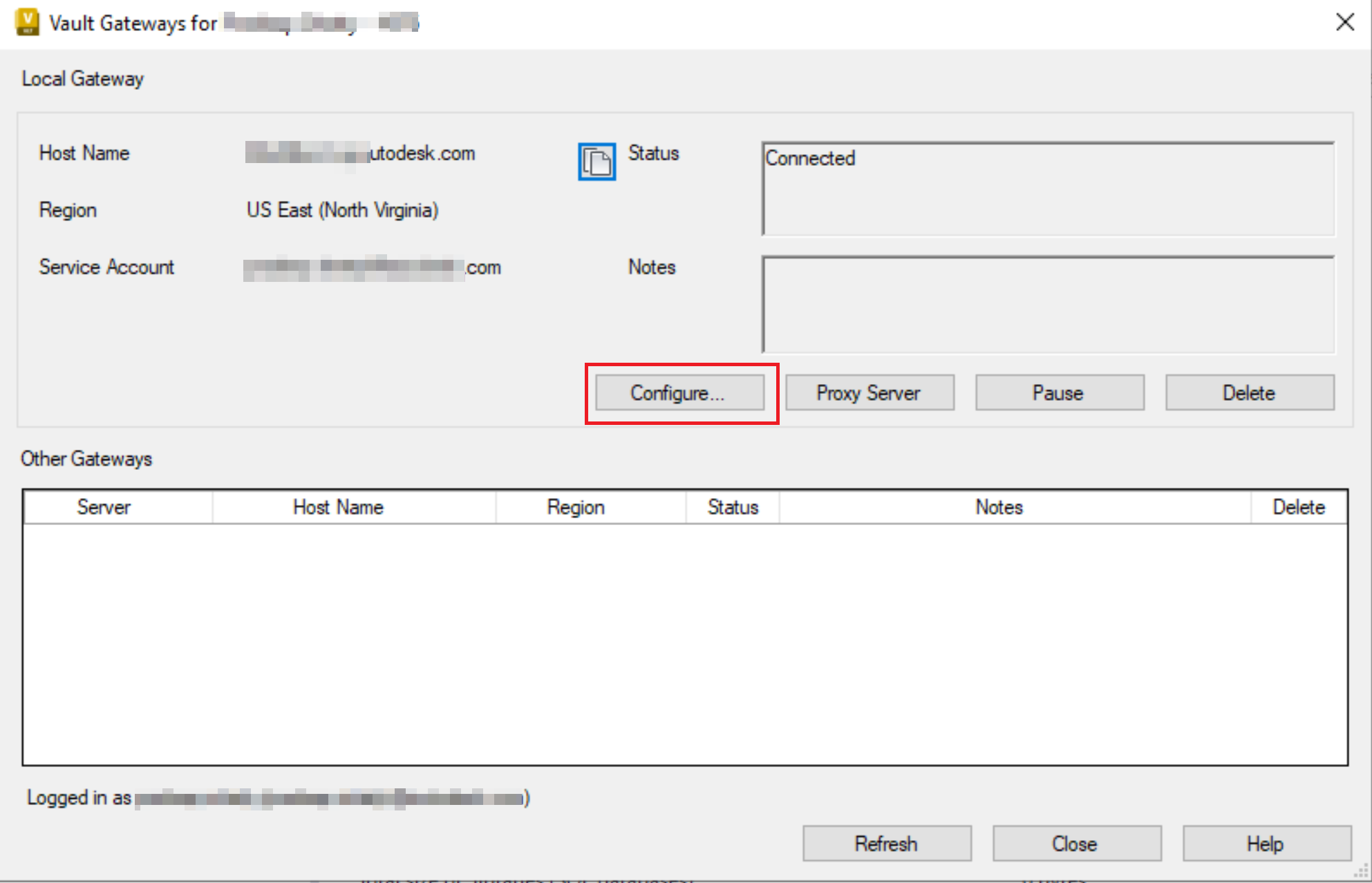
Task: Click the US East (North Virginia) region text
Action: [343, 210]
